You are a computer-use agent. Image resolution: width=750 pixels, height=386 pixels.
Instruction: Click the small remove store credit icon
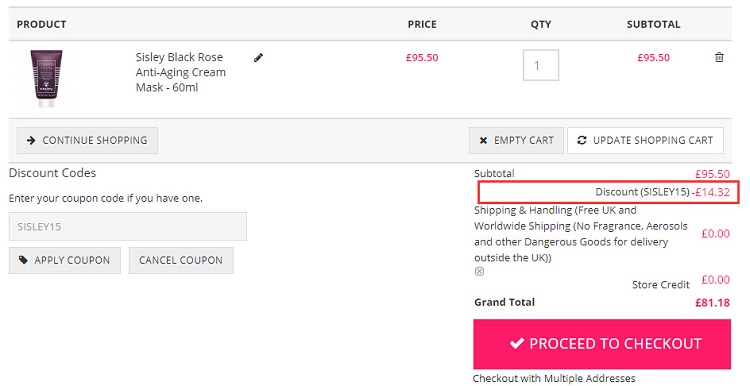(479, 271)
